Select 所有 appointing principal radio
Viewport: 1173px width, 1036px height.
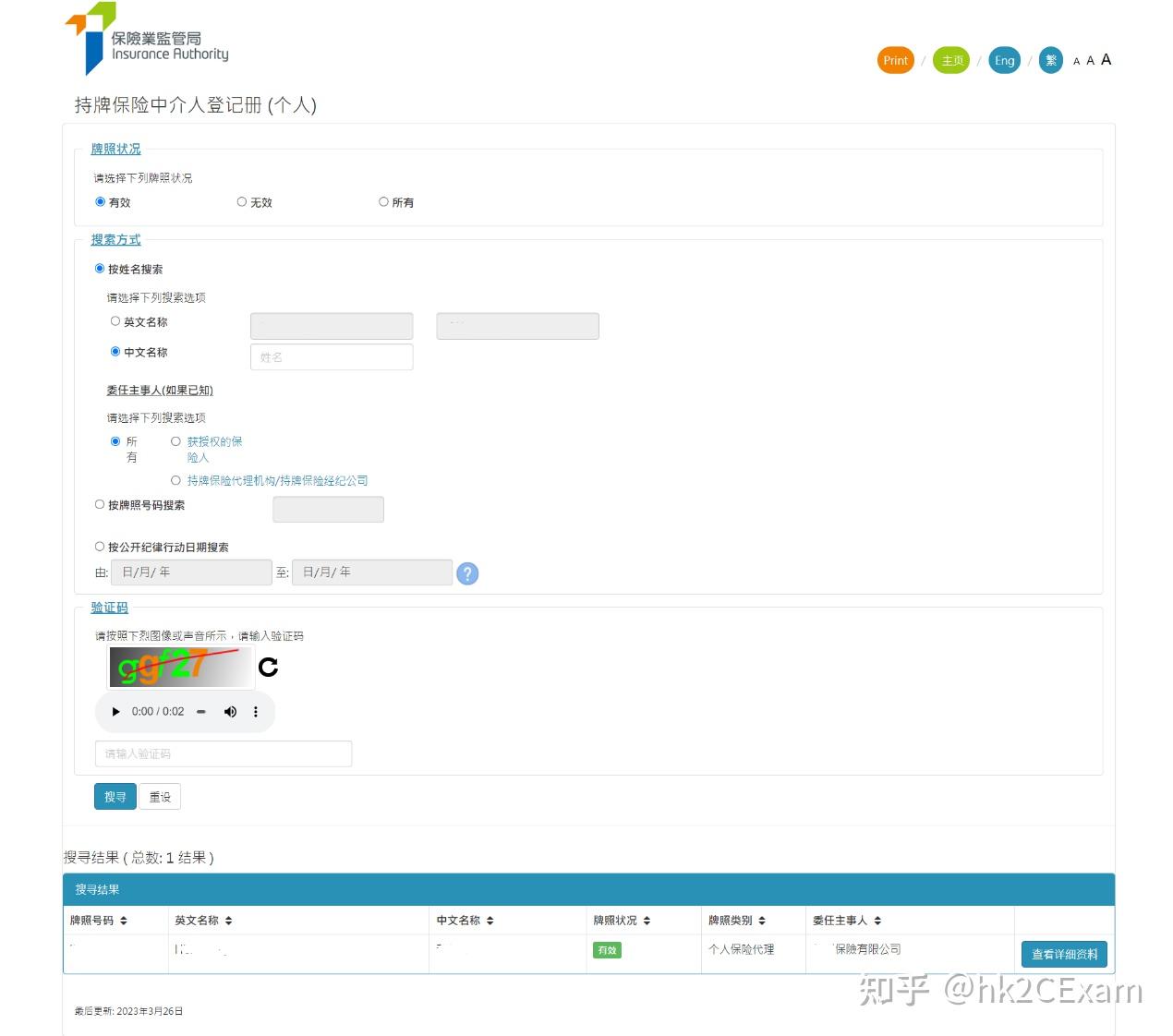[115, 441]
